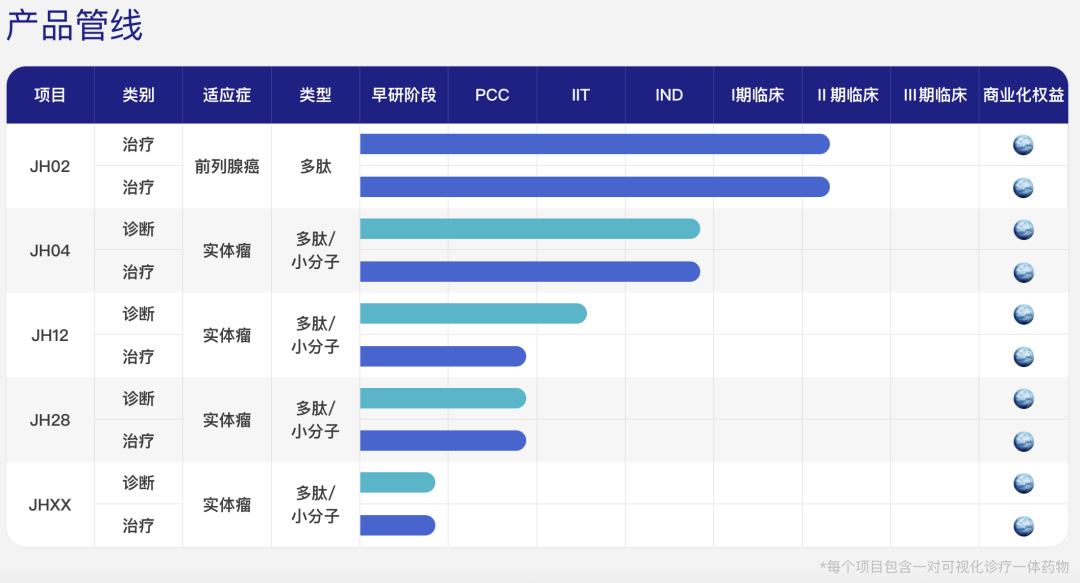Choose the III期临床 header

934,95
